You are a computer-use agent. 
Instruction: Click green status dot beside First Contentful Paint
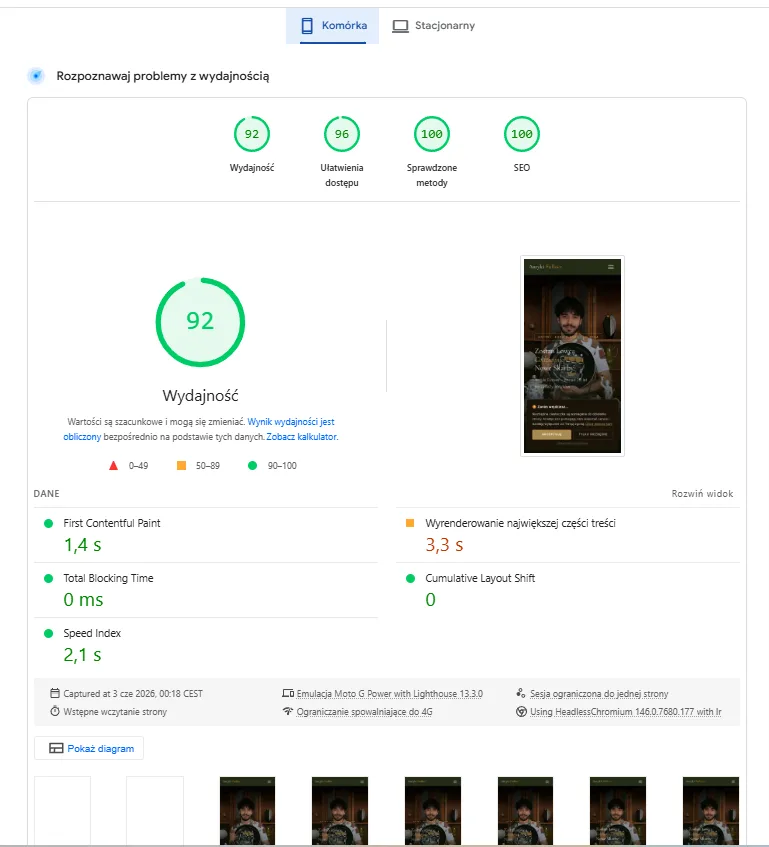click(x=49, y=523)
